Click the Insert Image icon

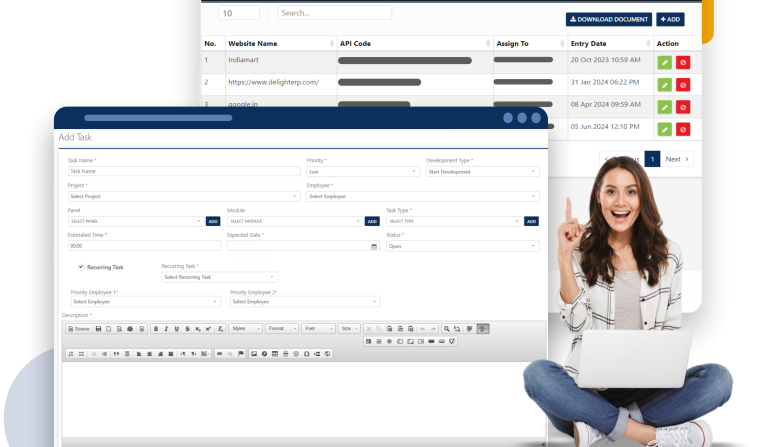(254, 354)
